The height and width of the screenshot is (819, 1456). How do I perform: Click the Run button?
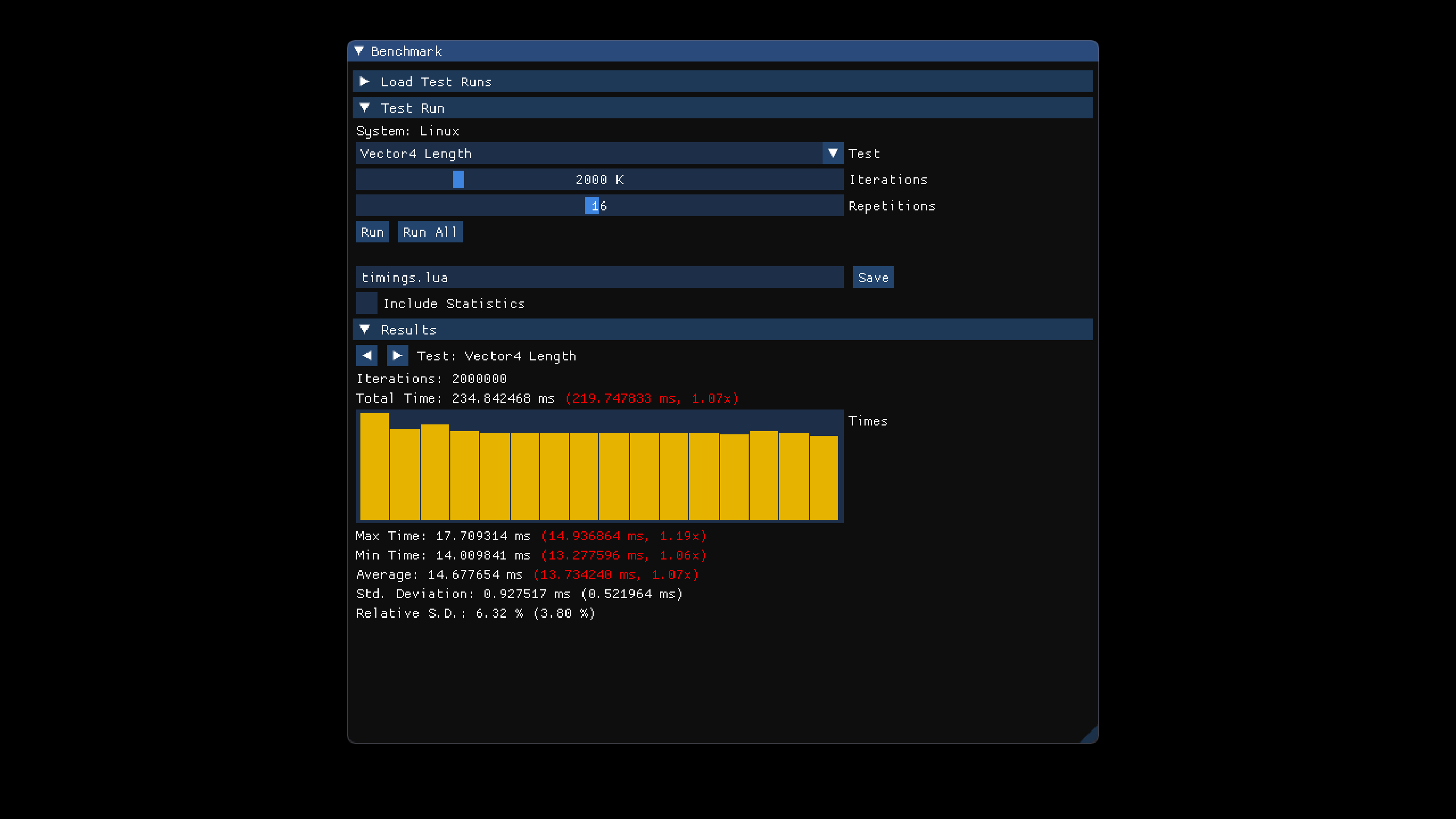pyautogui.click(x=373, y=232)
